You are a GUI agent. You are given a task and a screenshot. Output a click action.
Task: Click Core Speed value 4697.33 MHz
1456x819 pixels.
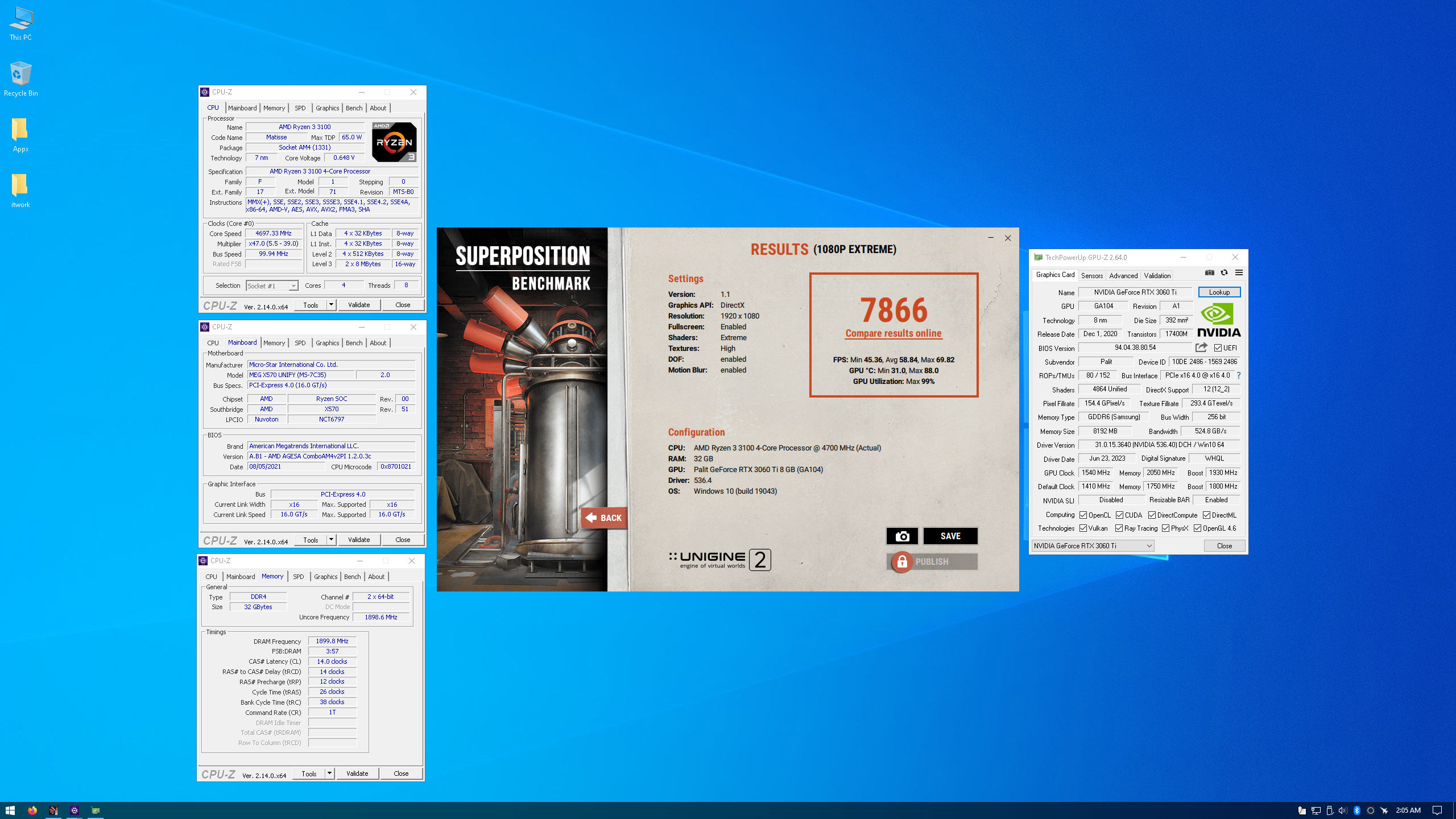[274, 233]
